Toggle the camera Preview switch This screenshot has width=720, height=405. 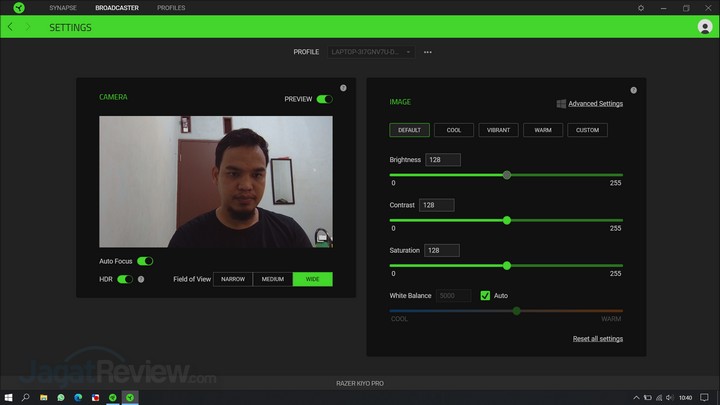(324, 99)
